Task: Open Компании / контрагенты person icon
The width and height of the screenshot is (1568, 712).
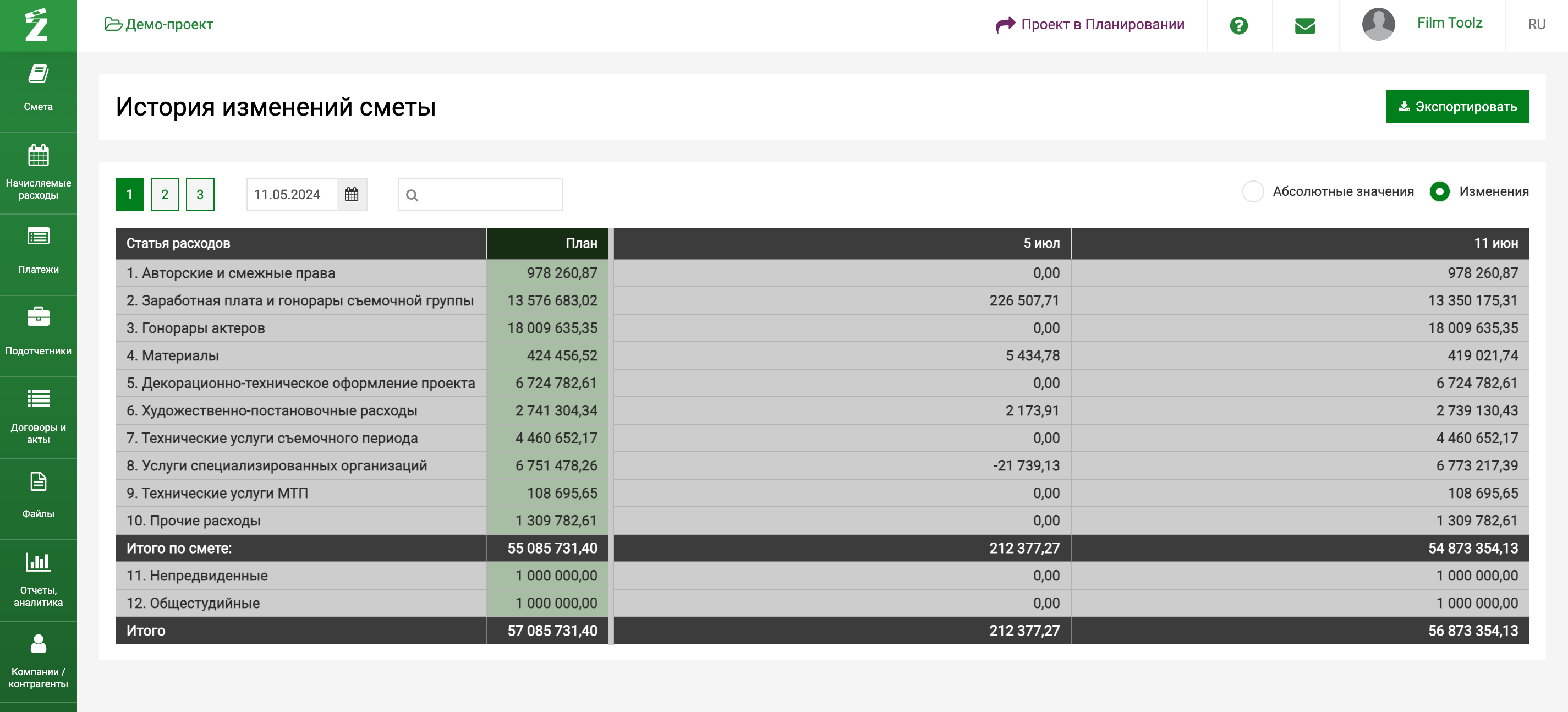Action: (x=39, y=643)
